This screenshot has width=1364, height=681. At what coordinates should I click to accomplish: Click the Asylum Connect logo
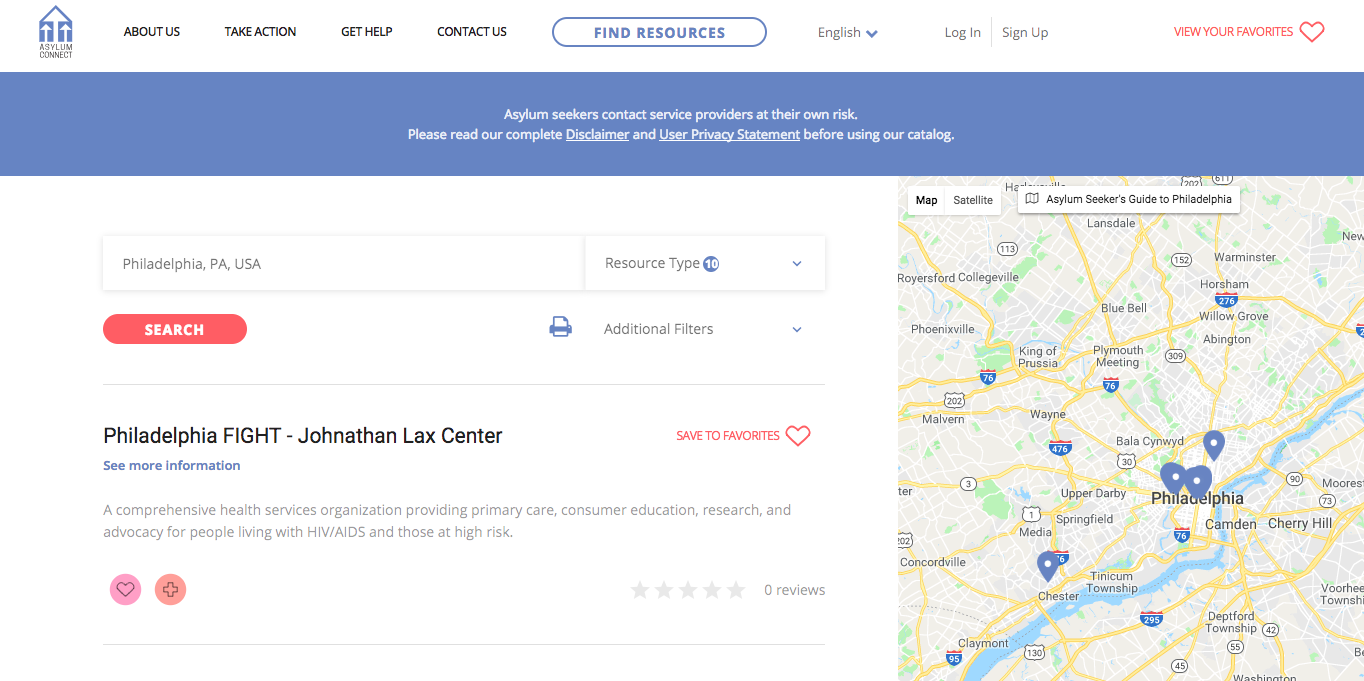pyautogui.click(x=56, y=32)
